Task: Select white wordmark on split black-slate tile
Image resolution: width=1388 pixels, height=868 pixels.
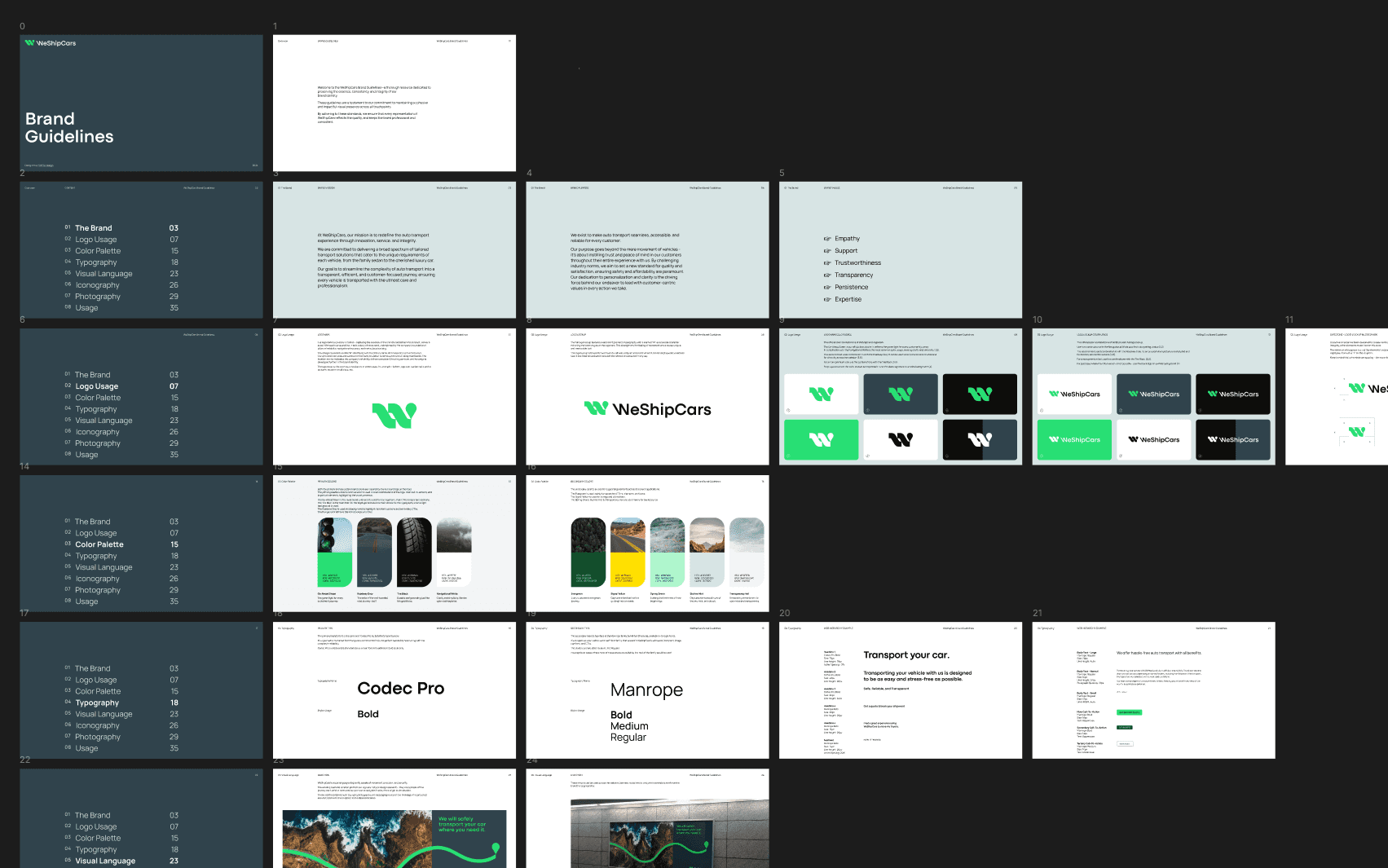Action: (1233, 439)
